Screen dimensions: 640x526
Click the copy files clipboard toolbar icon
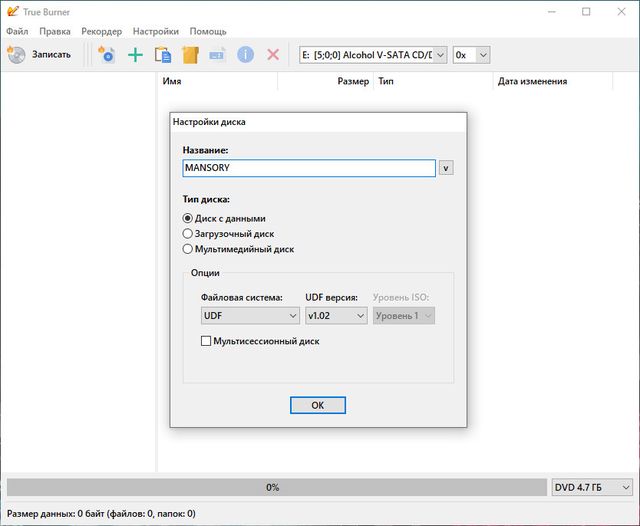[163, 55]
